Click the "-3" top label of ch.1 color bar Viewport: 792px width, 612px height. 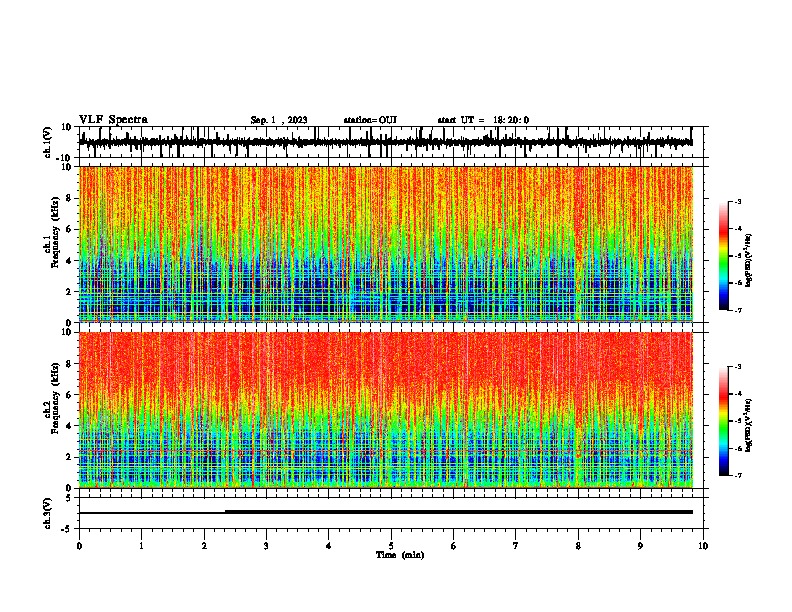(737, 201)
